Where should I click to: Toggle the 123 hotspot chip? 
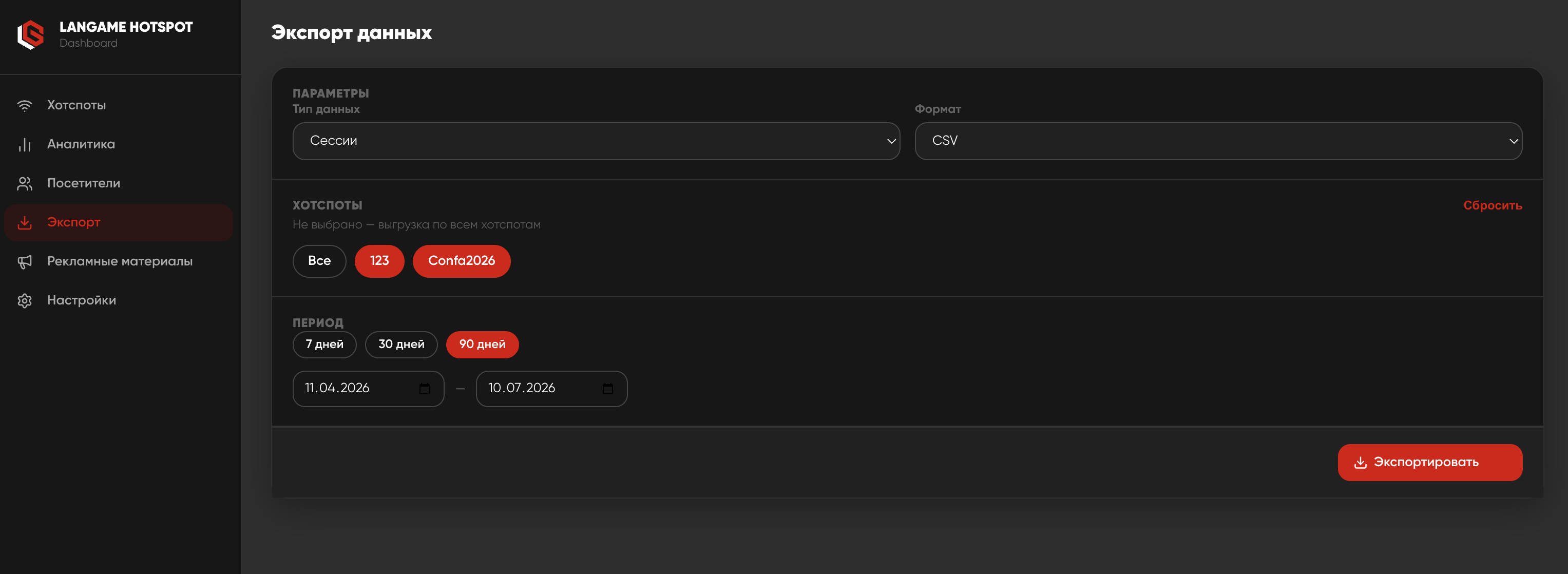pyautogui.click(x=379, y=260)
